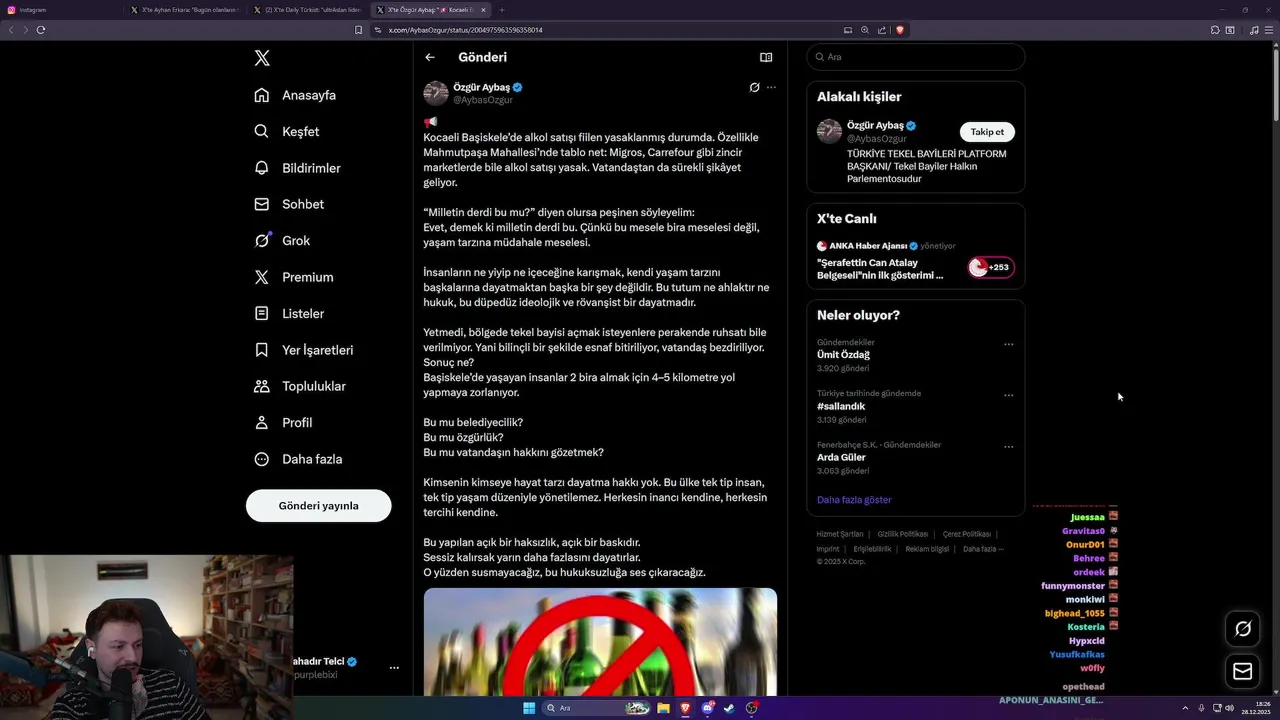Open more options for Ümit Özdağ trend
Image resolution: width=1280 pixels, height=720 pixels.
point(1008,344)
